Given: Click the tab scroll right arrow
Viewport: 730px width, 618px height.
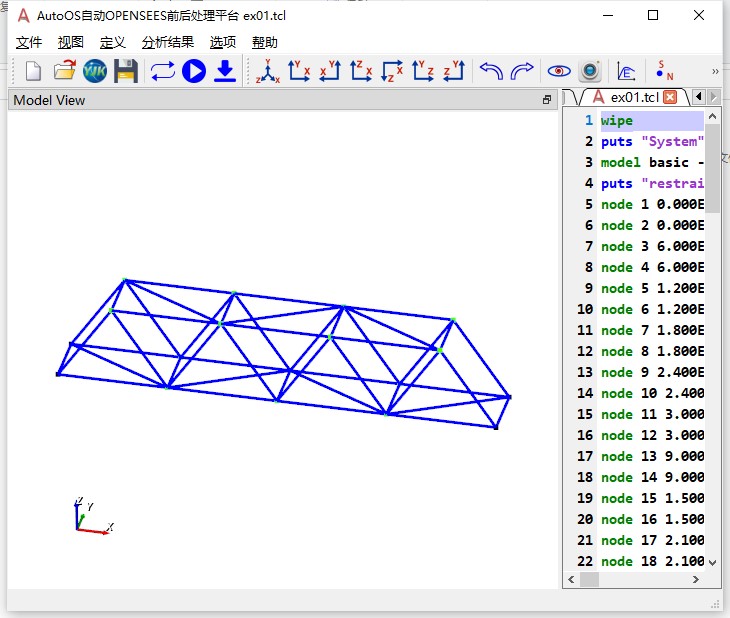Looking at the screenshot, I should pyautogui.click(x=713, y=97).
